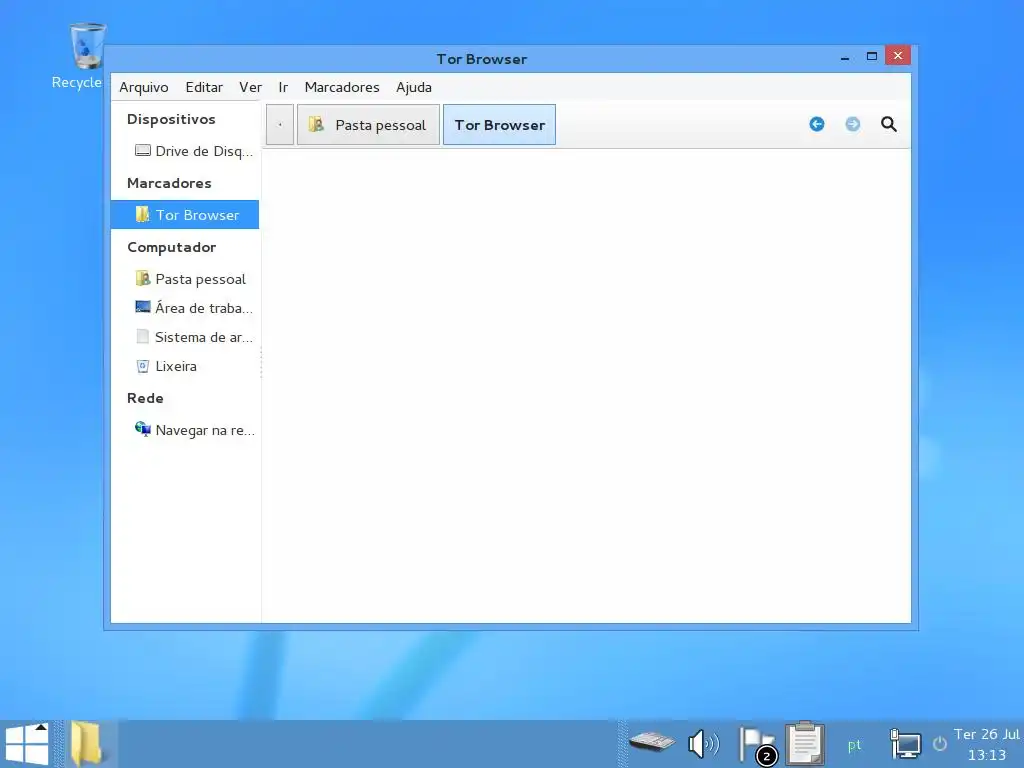
Task: Click the Tor Browser bookmark folder icon
Action: coord(142,214)
